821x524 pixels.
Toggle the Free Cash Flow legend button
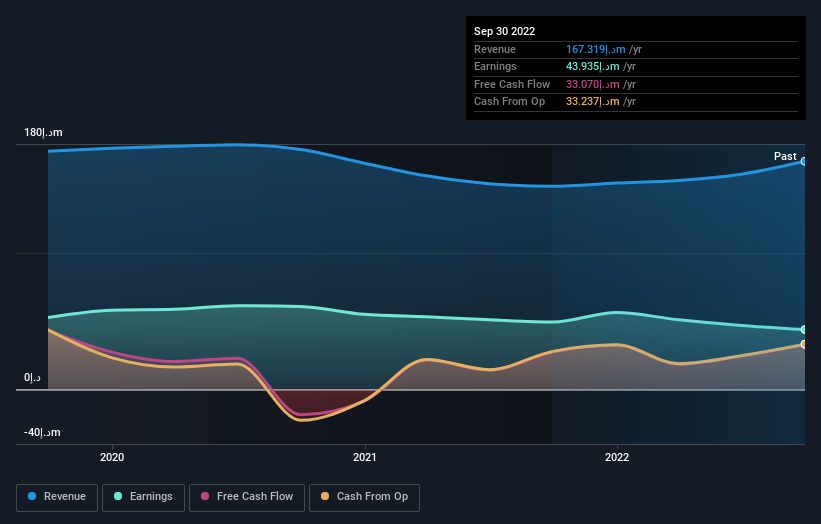247,497
